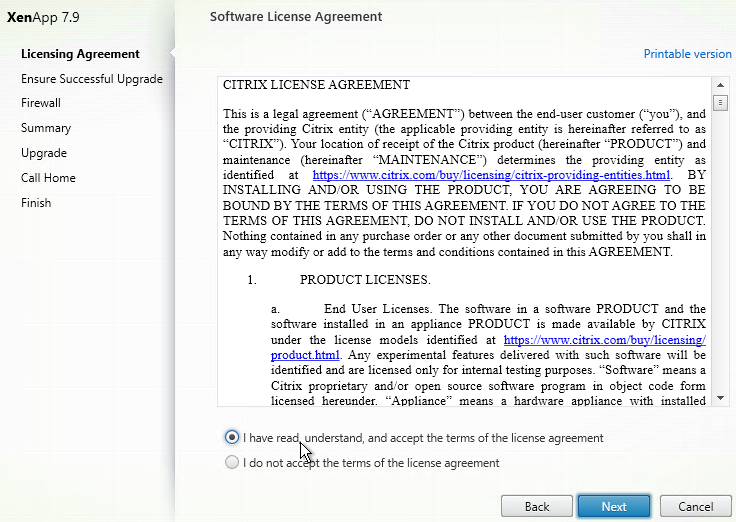Open the citrix-providing-entities.html link

[491, 175]
